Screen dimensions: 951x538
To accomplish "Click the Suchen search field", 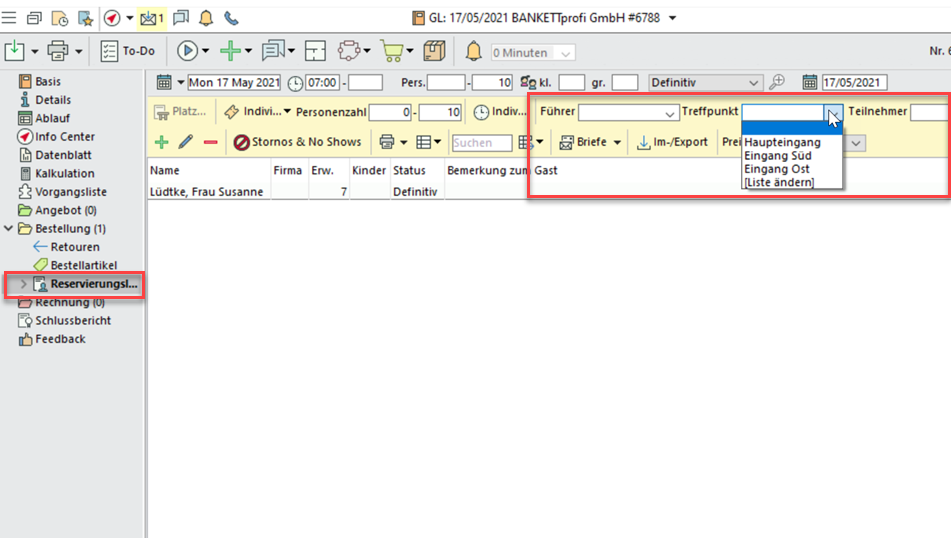I will point(482,143).
